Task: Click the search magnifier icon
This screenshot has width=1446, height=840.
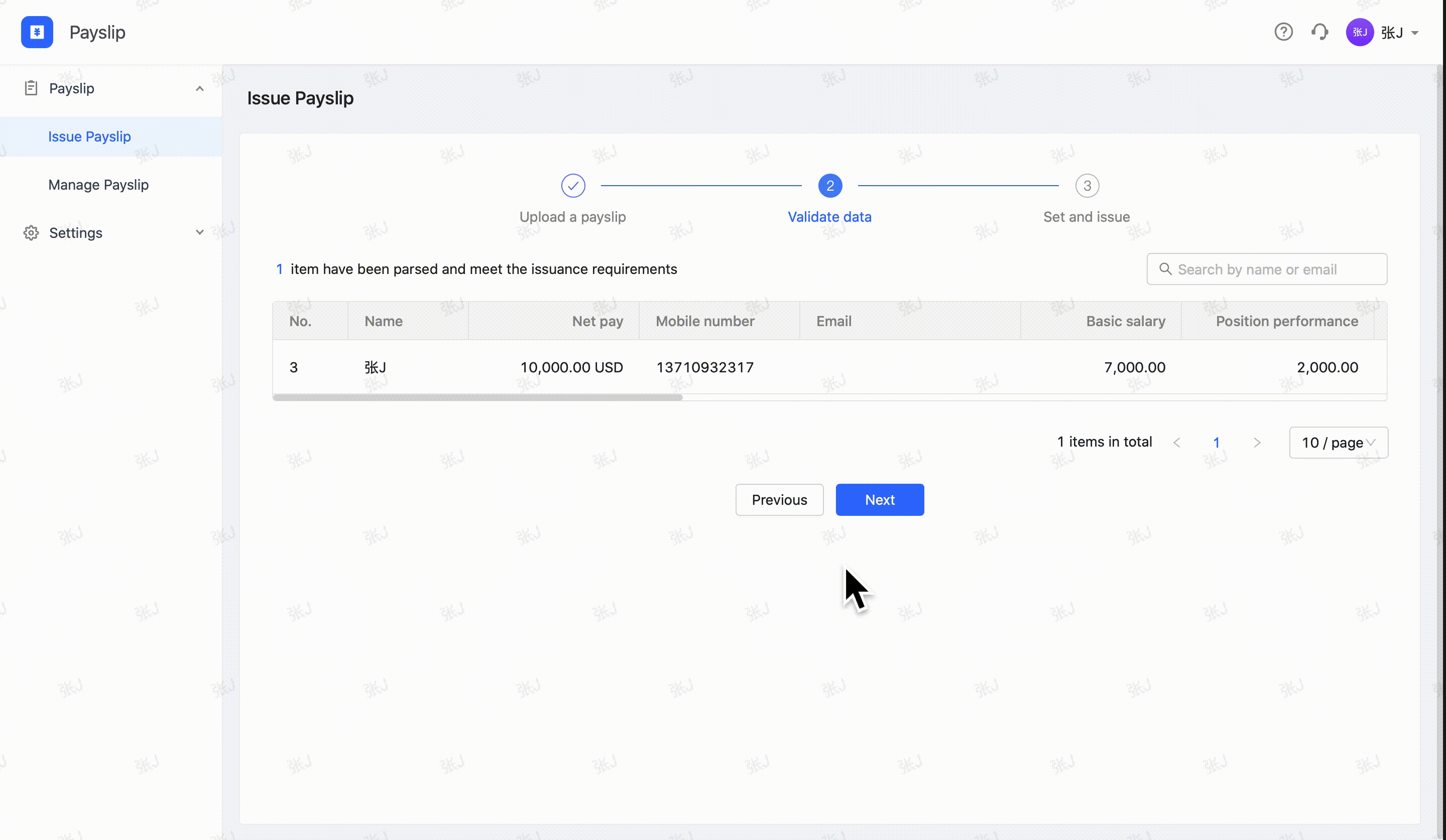Action: pos(1165,269)
